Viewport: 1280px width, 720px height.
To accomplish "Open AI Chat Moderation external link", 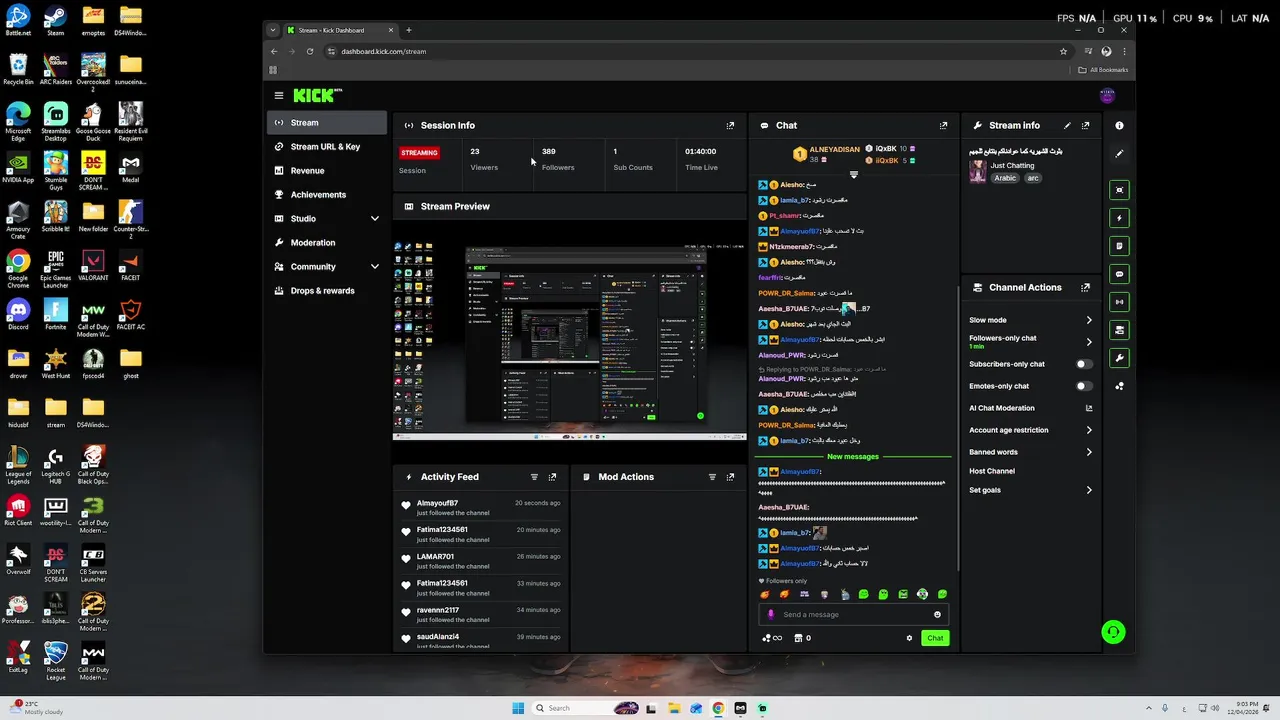I will point(1089,408).
